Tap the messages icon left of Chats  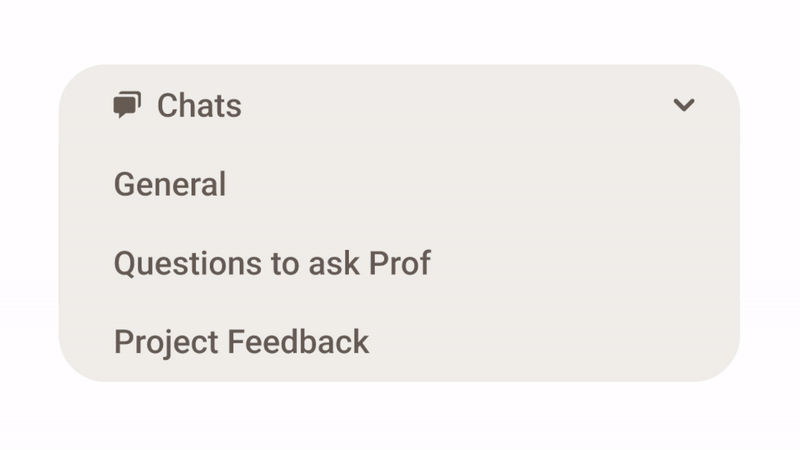(x=127, y=105)
